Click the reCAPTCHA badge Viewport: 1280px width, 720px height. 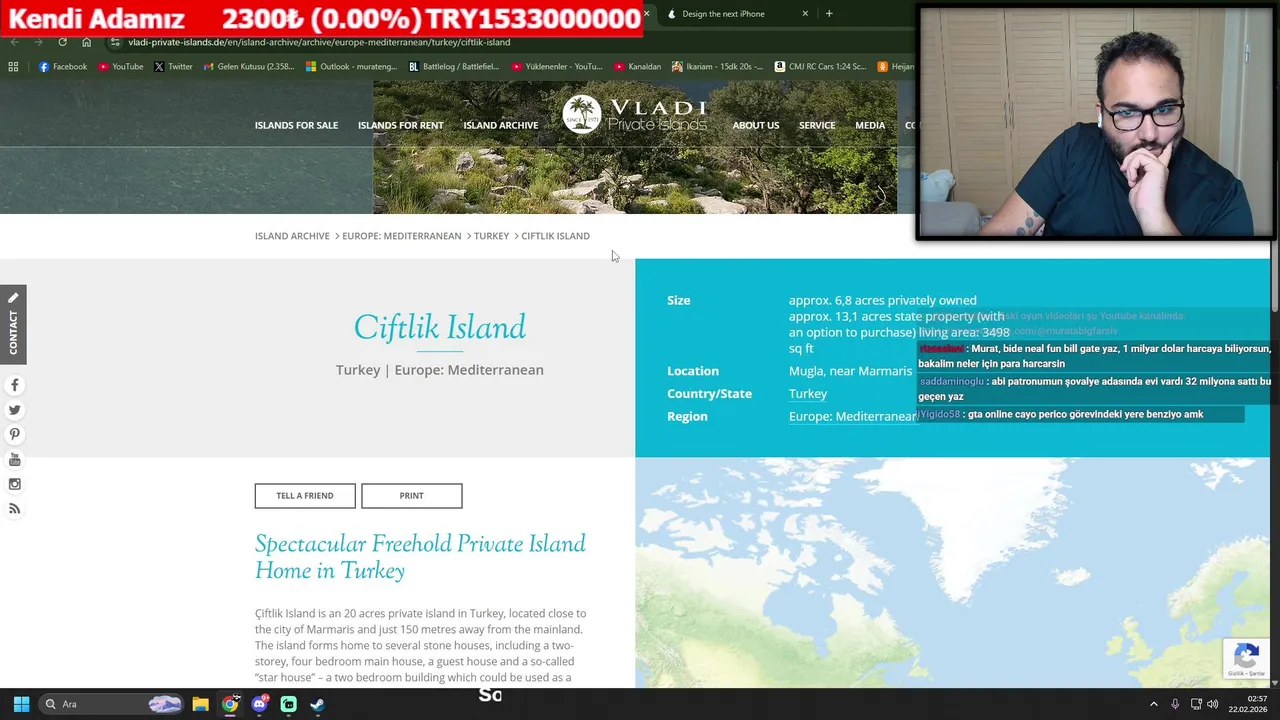coord(1246,659)
